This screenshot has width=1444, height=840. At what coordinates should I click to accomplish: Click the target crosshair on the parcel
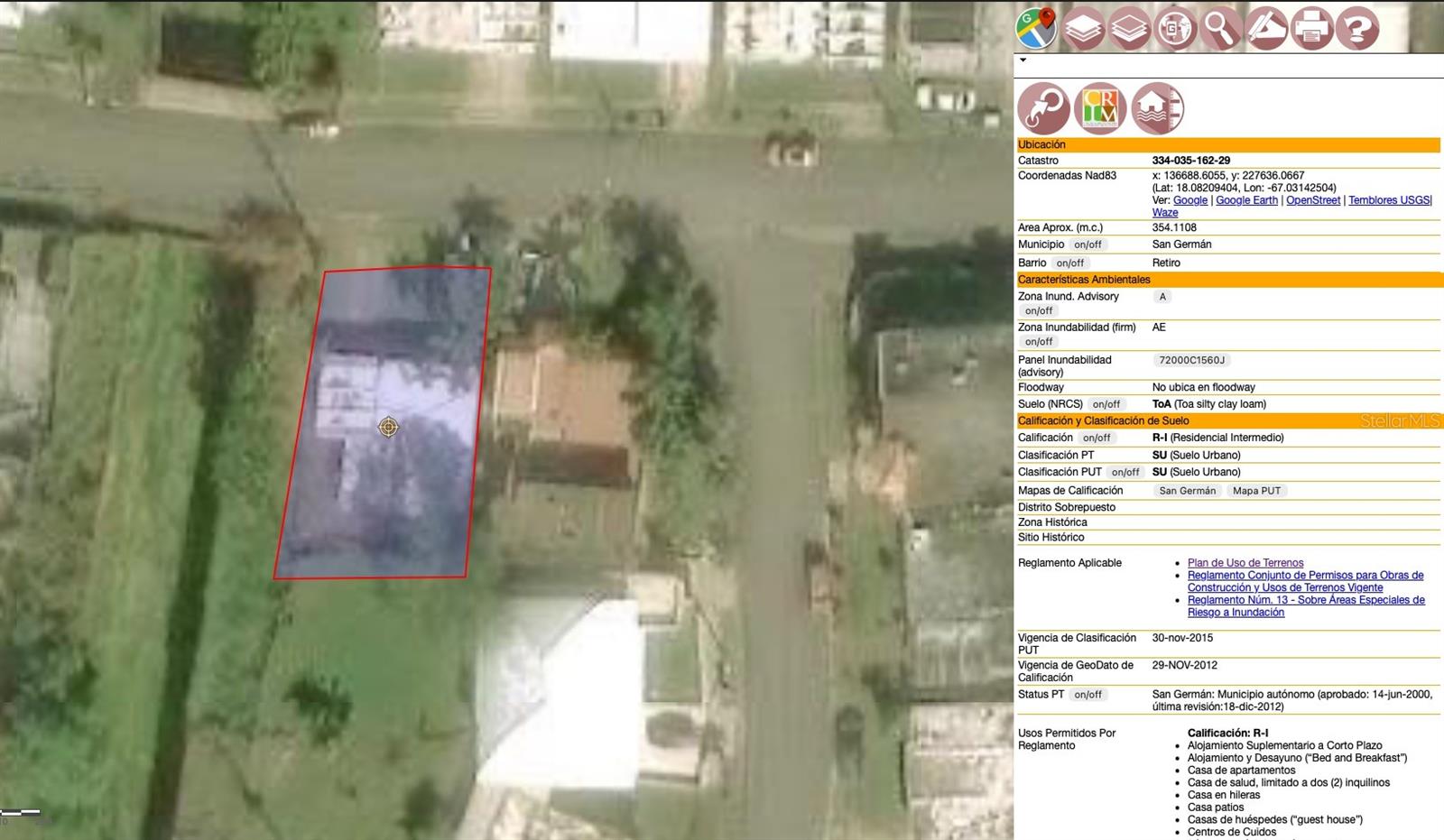click(x=388, y=427)
